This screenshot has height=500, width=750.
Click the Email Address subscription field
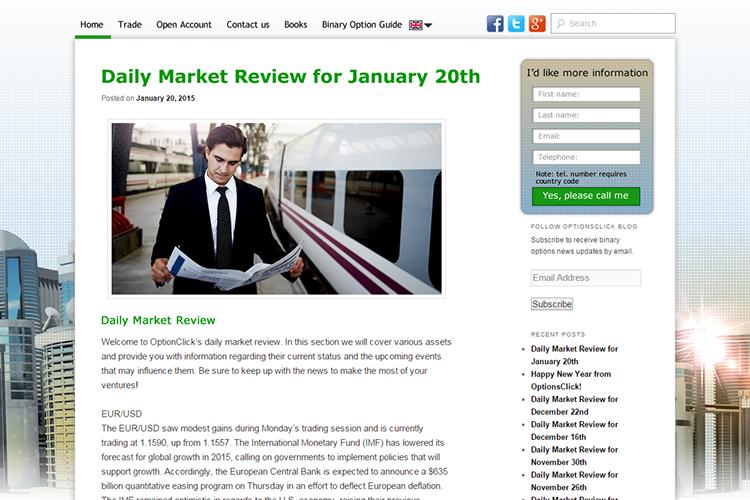pos(586,278)
